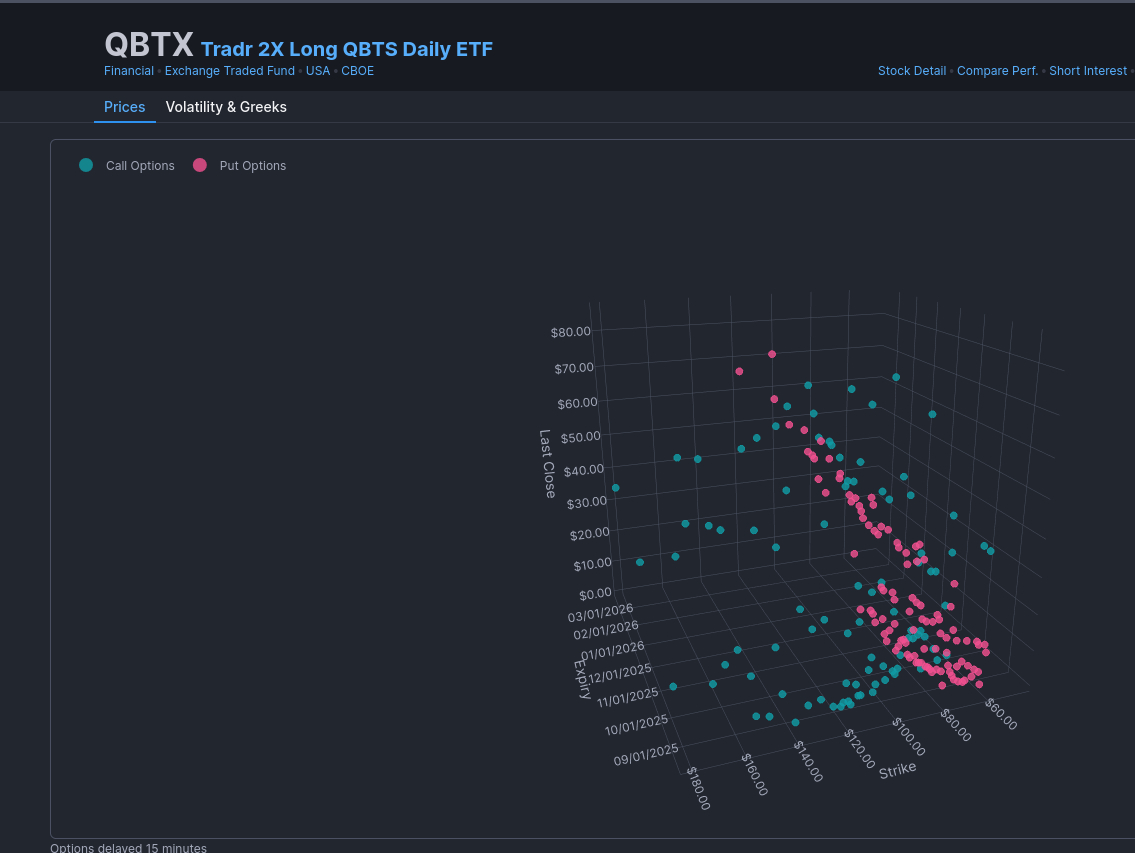The width and height of the screenshot is (1135, 853).
Task: Click the 03/01/2026 expiry axis label
Action: click(600, 613)
